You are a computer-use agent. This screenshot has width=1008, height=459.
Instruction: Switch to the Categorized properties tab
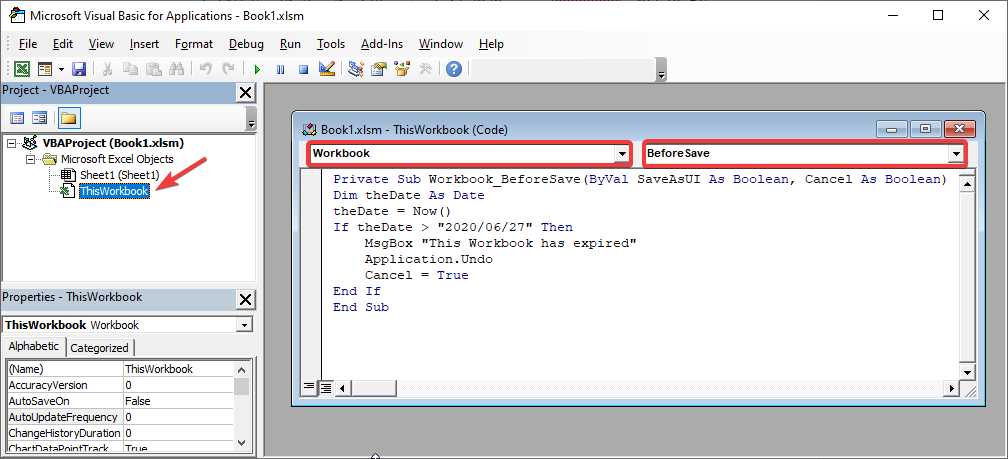pyautogui.click(x=100, y=348)
